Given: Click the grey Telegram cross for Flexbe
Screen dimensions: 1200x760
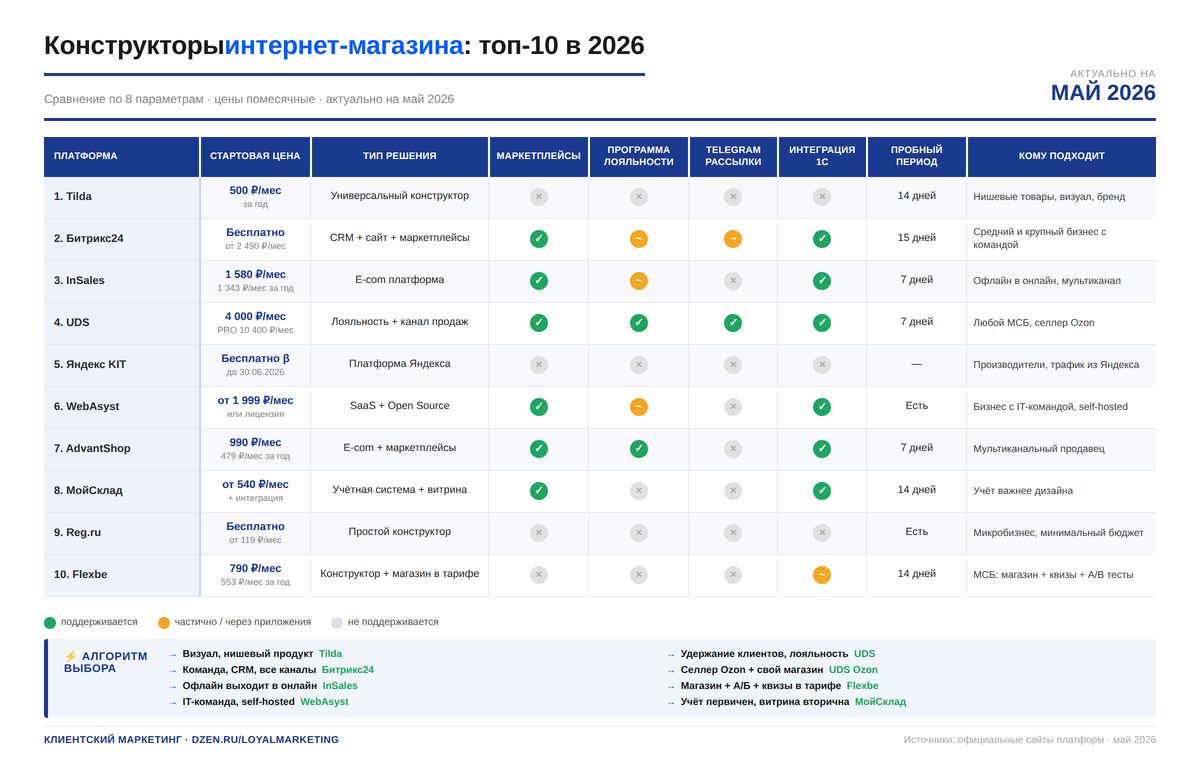Looking at the screenshot, I should 733,575.
